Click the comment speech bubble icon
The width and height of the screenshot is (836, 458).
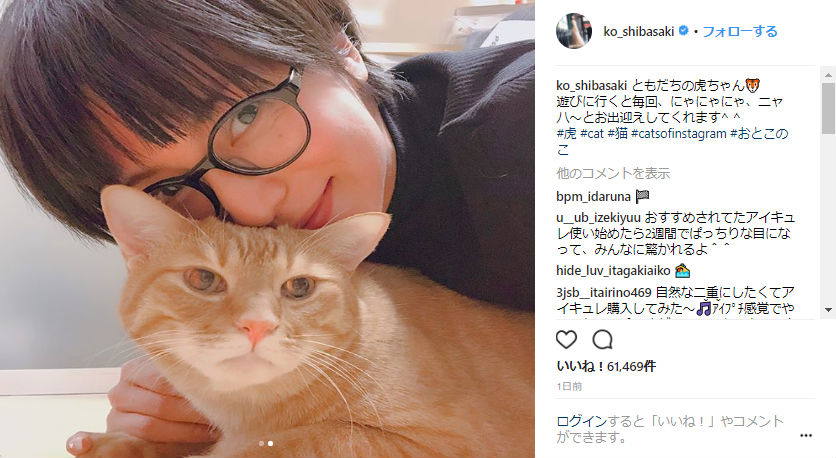(x=602, y=339)
